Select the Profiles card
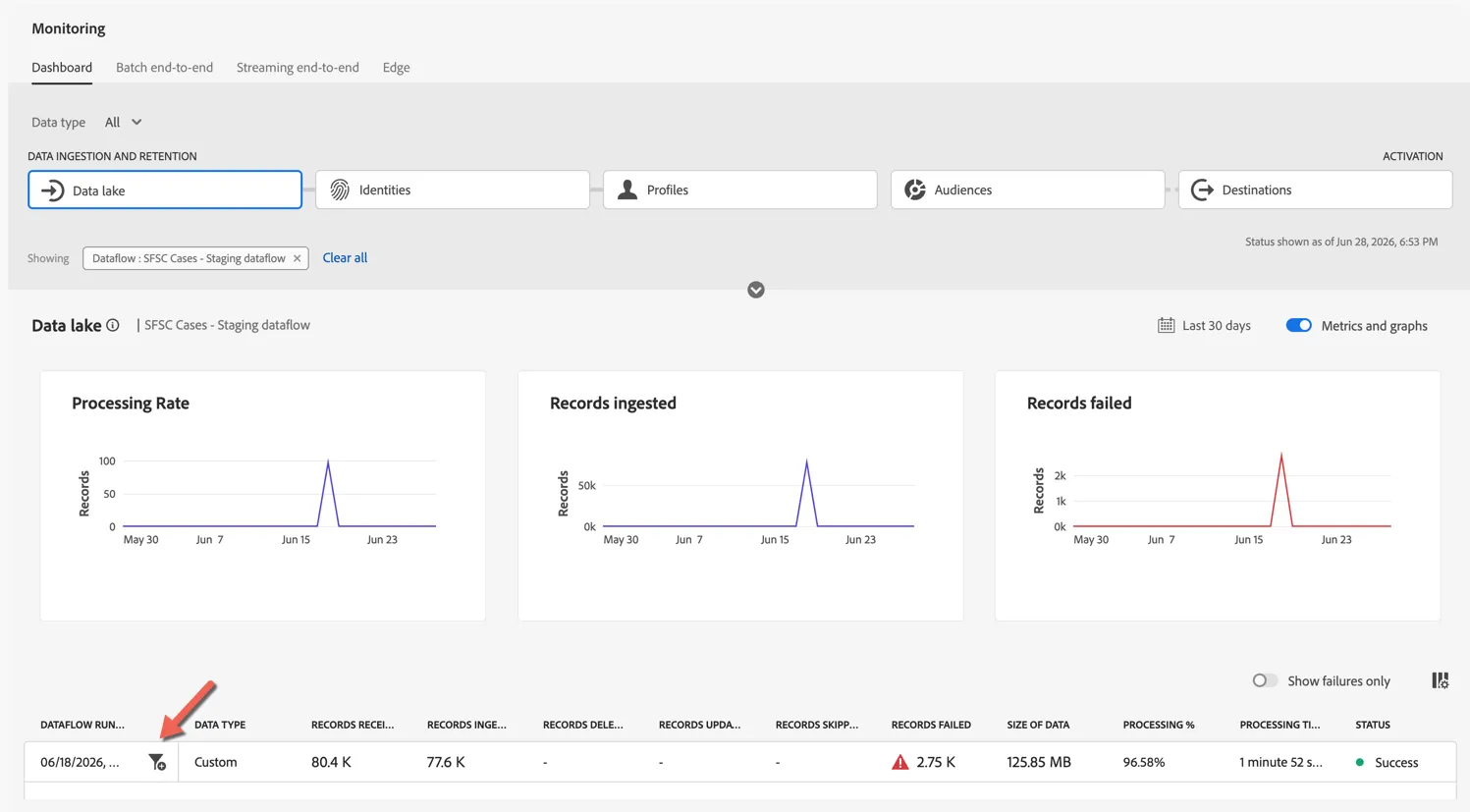The height and width of the screenshot is (812, 1470). click(x=740, y=189)
